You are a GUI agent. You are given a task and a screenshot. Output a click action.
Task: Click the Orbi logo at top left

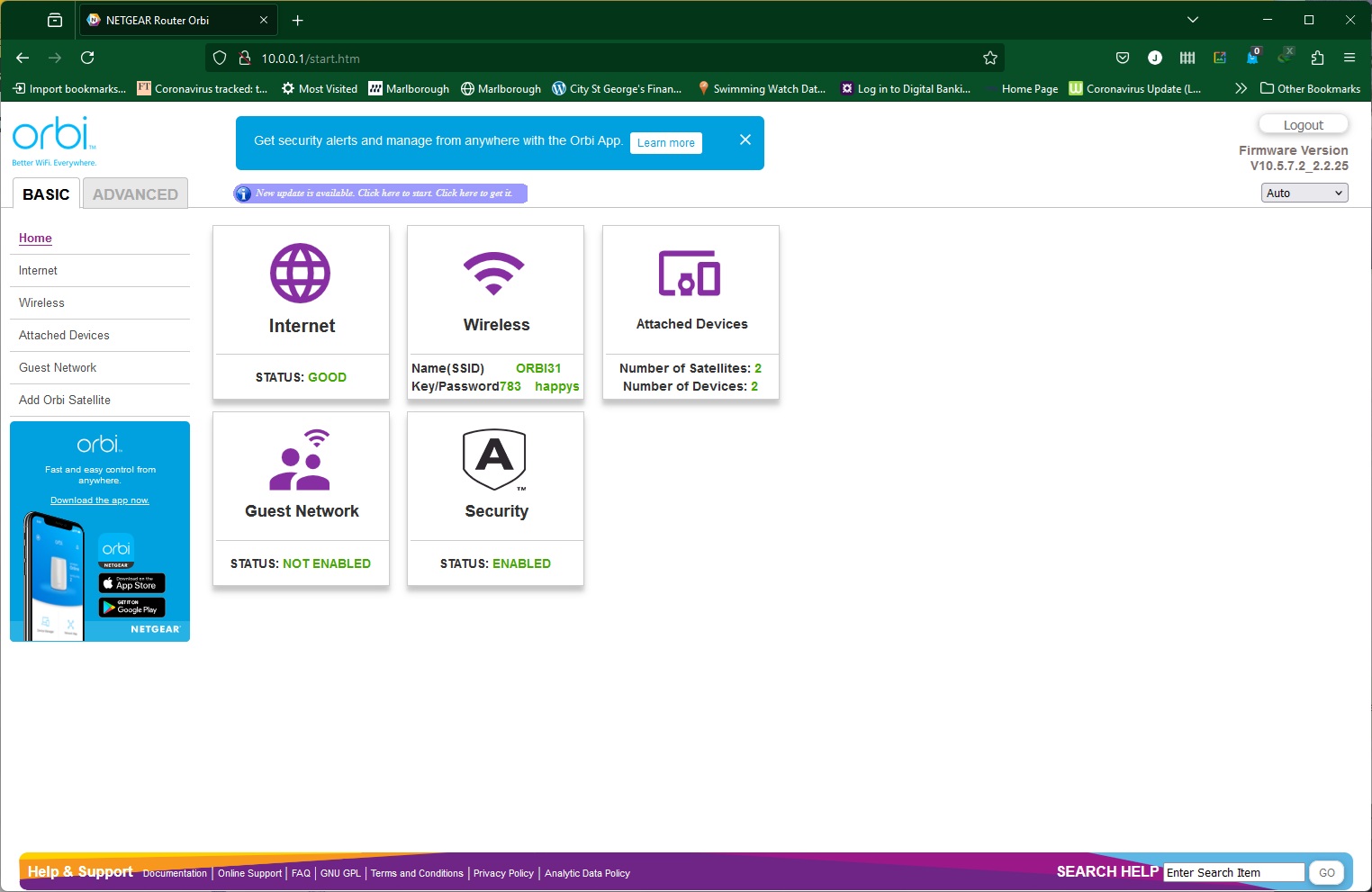54,141
